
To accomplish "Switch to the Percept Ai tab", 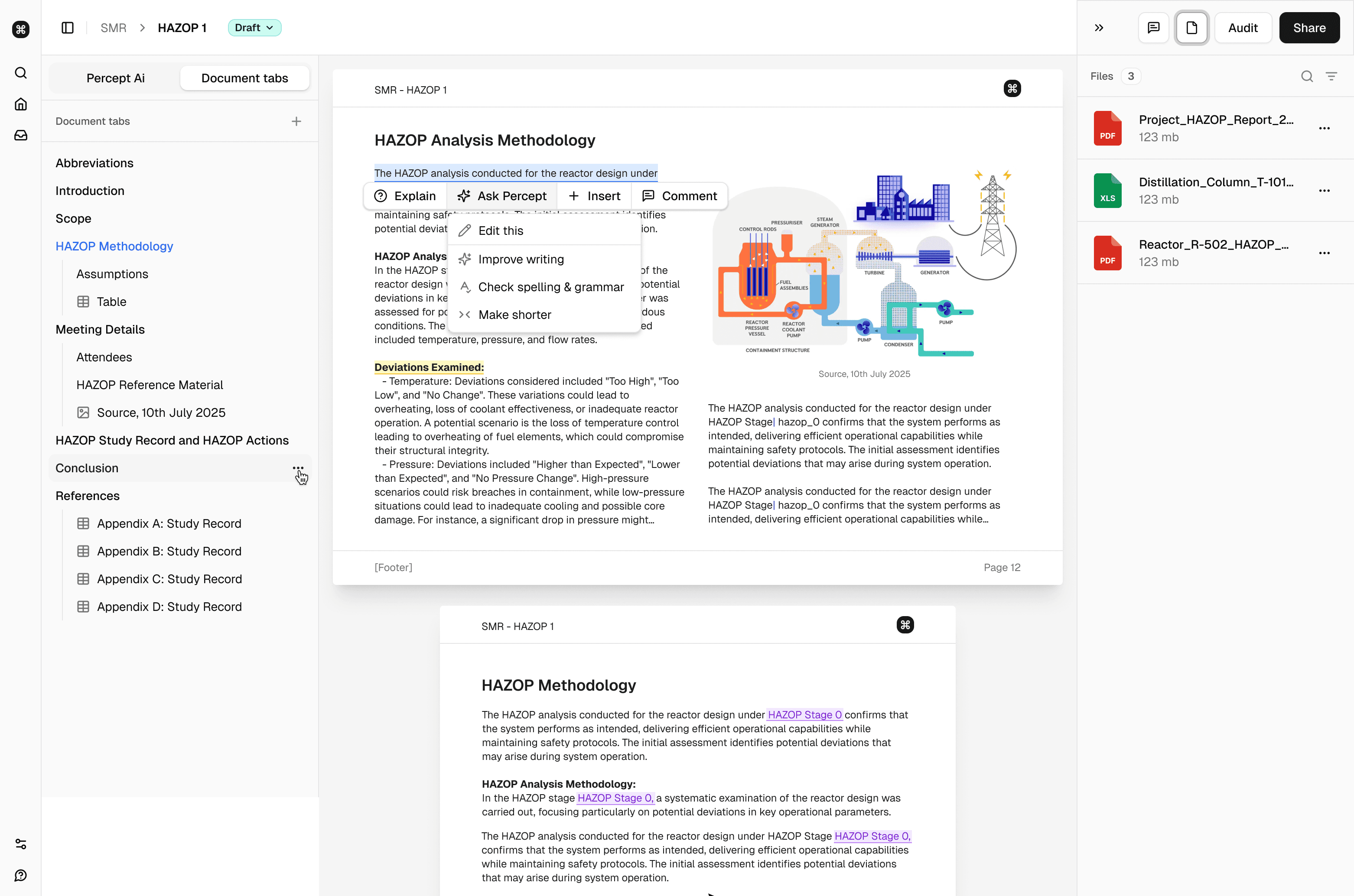I will (115, 78).
